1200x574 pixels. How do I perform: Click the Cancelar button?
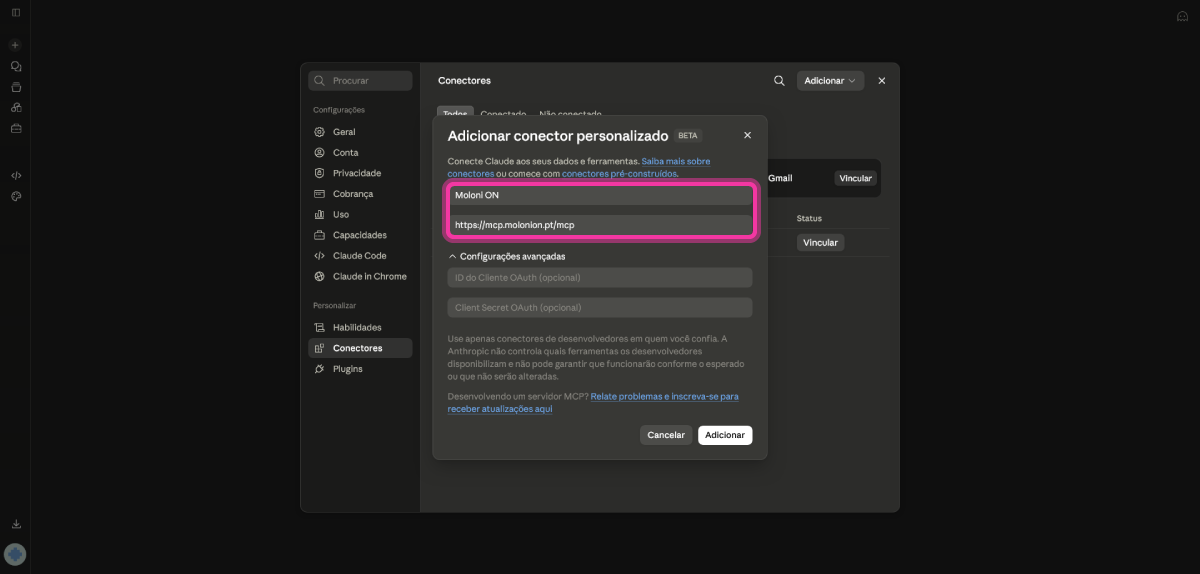tap(666, 435)
